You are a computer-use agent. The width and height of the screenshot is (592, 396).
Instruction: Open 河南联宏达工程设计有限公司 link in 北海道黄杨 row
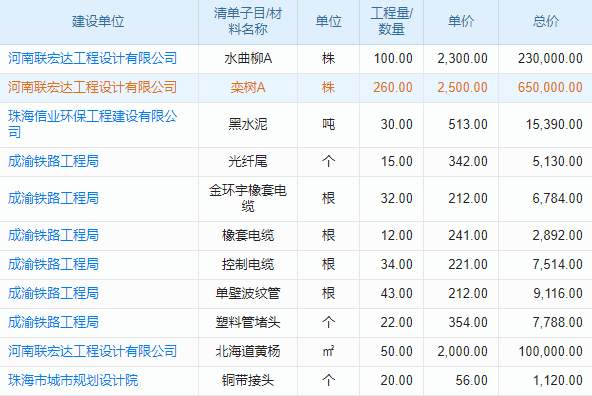point(92,351)
